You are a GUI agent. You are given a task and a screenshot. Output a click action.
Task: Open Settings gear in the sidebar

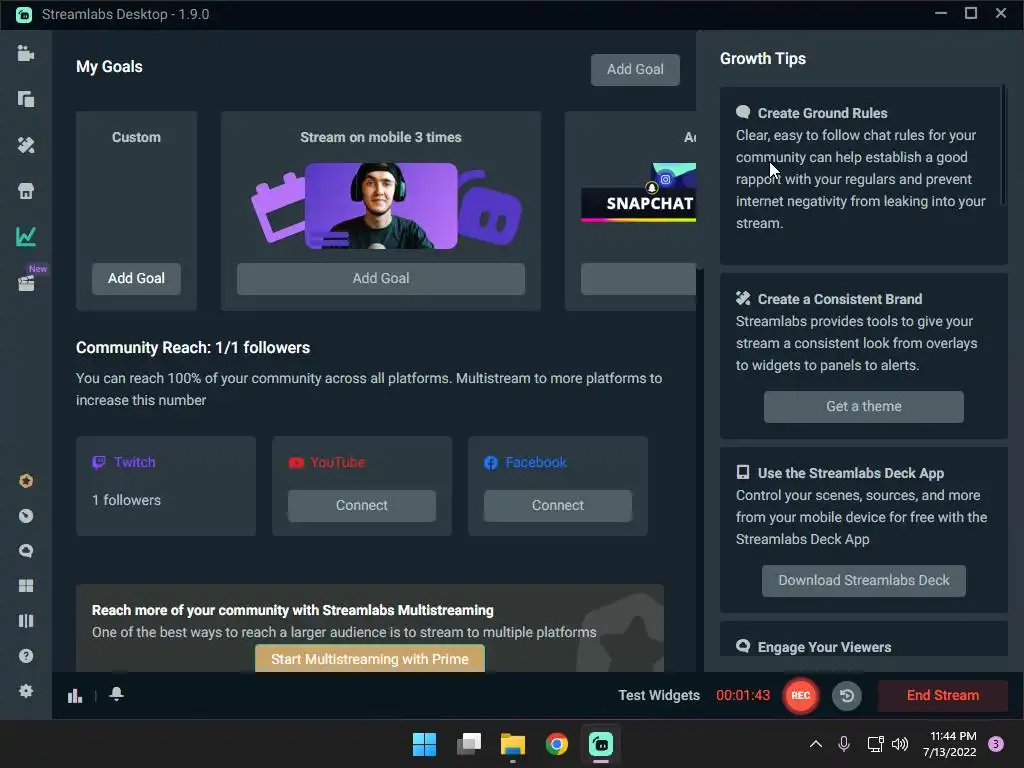[25, 691]
